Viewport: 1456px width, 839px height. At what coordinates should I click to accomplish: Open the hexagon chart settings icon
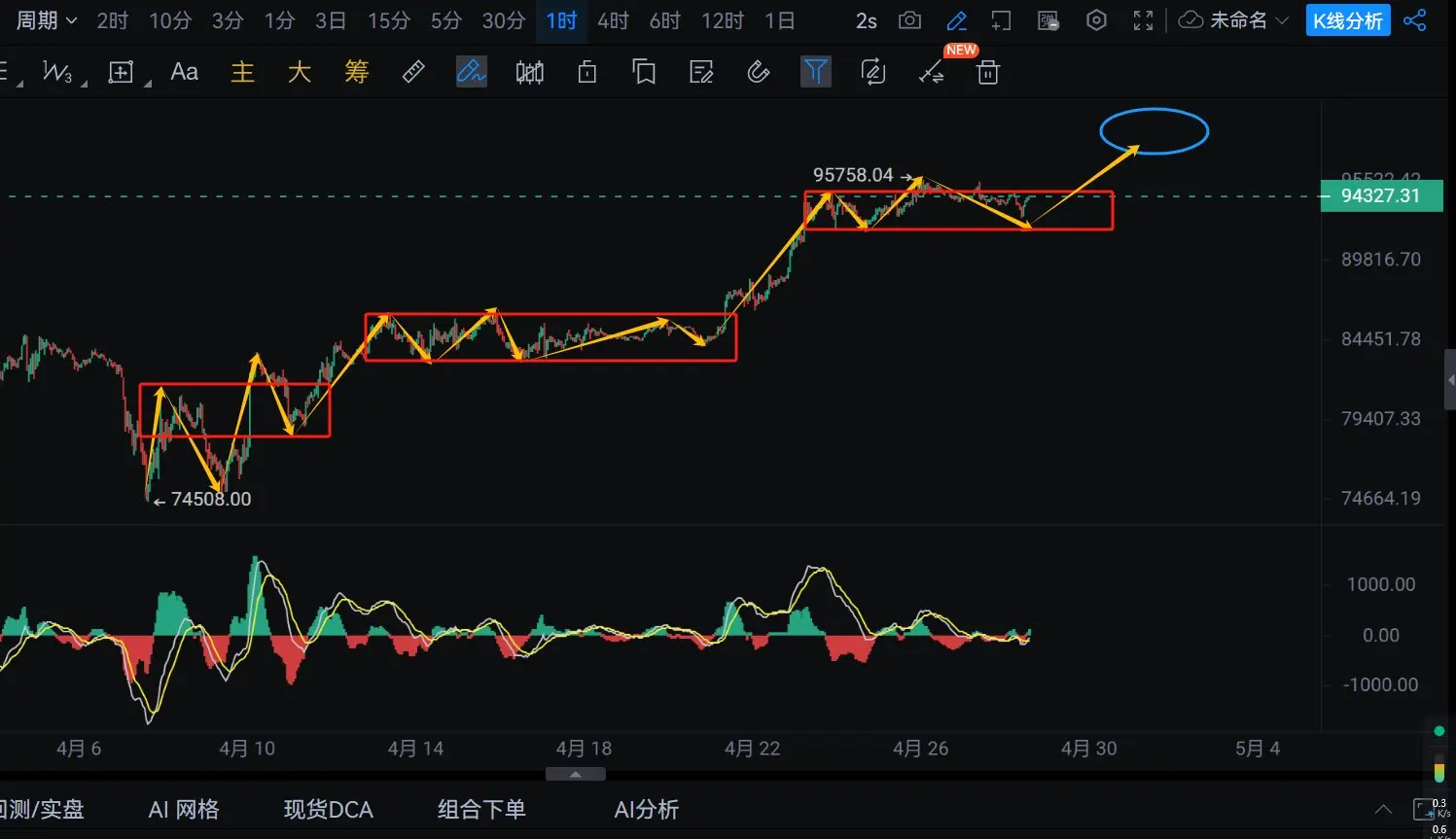(1096, 20)
